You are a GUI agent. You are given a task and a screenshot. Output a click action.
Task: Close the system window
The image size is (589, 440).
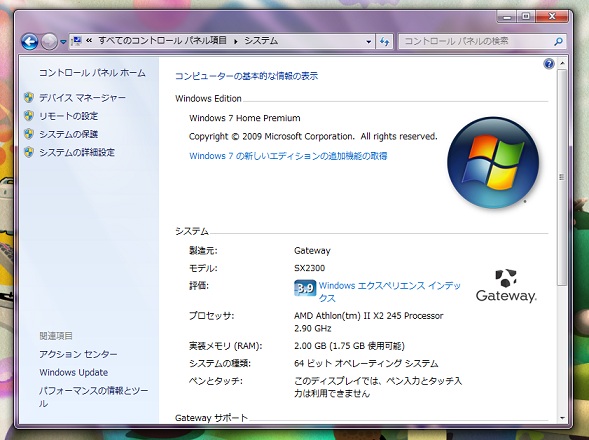[552, 16]
